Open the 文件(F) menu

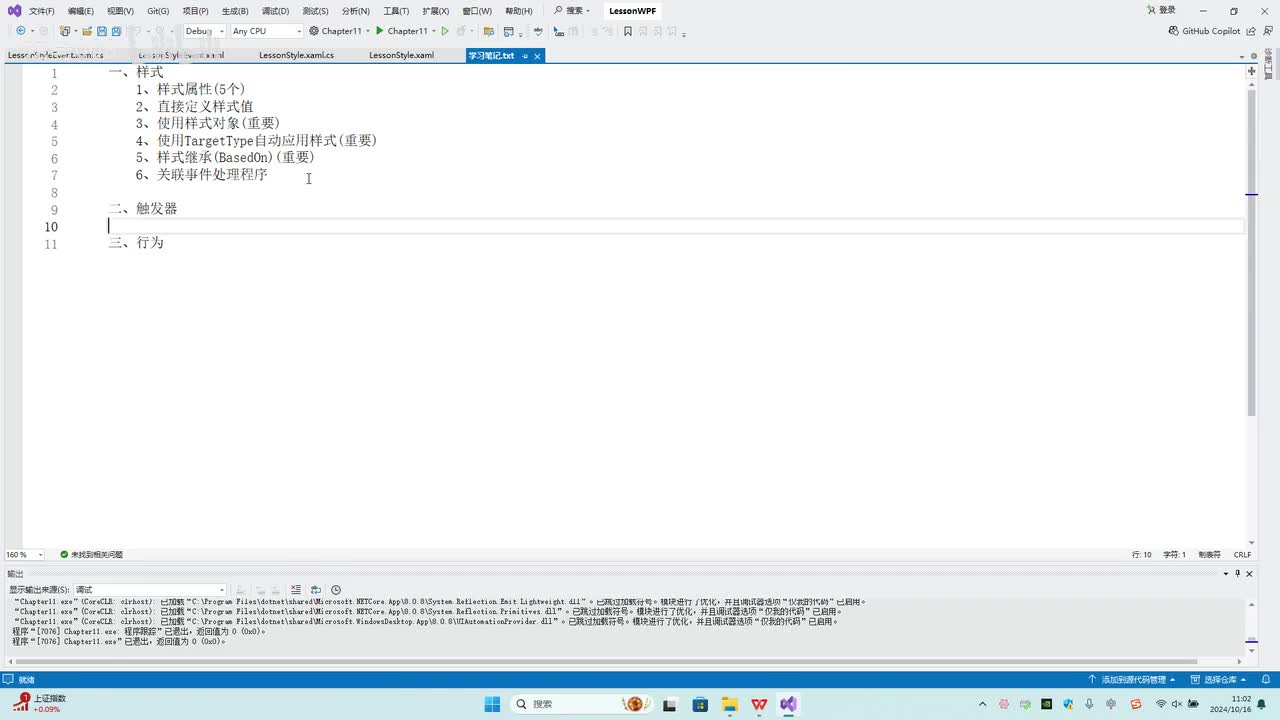point(41,11)
